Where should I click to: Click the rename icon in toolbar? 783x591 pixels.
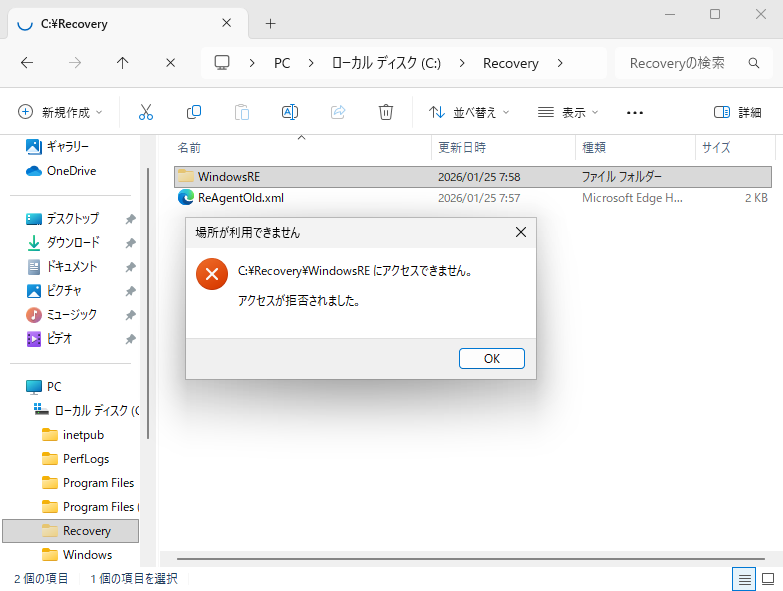[290, 112]
